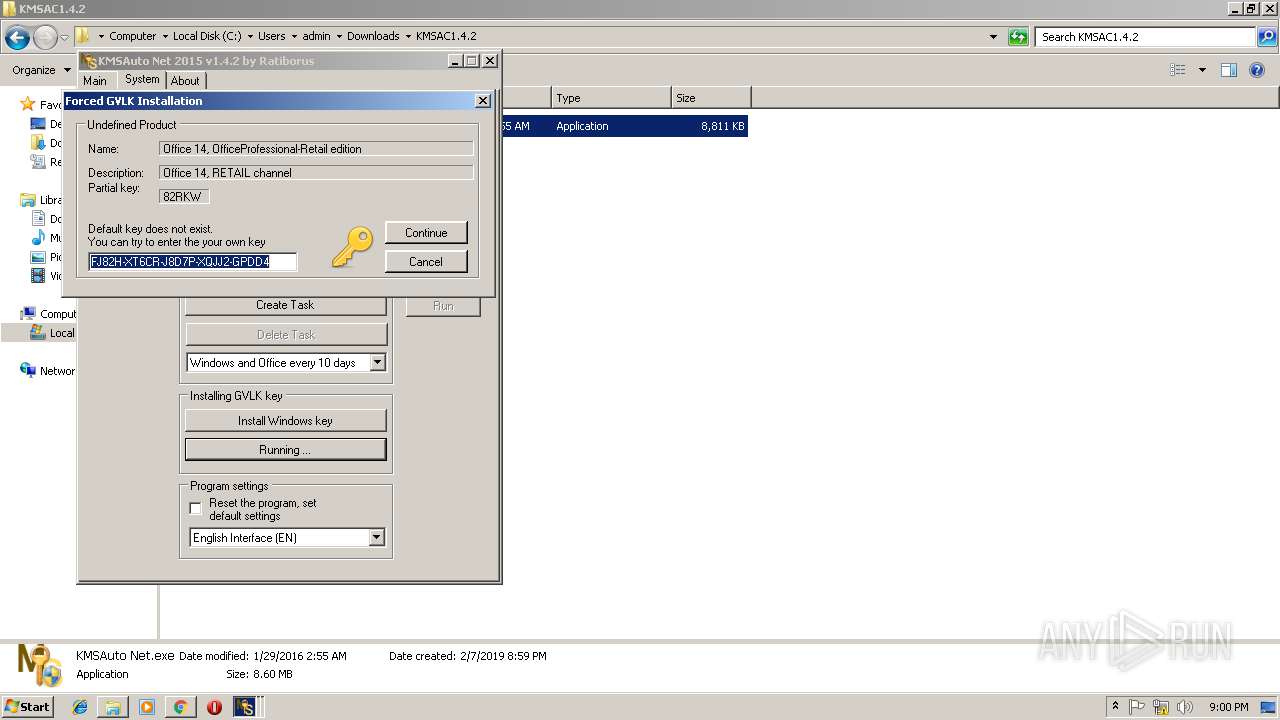Image resolution: width=1280 pixels, height=720 pixels.
Task: Click the Downloads breadcrumb in address bar
Action: tap(373, 36)
